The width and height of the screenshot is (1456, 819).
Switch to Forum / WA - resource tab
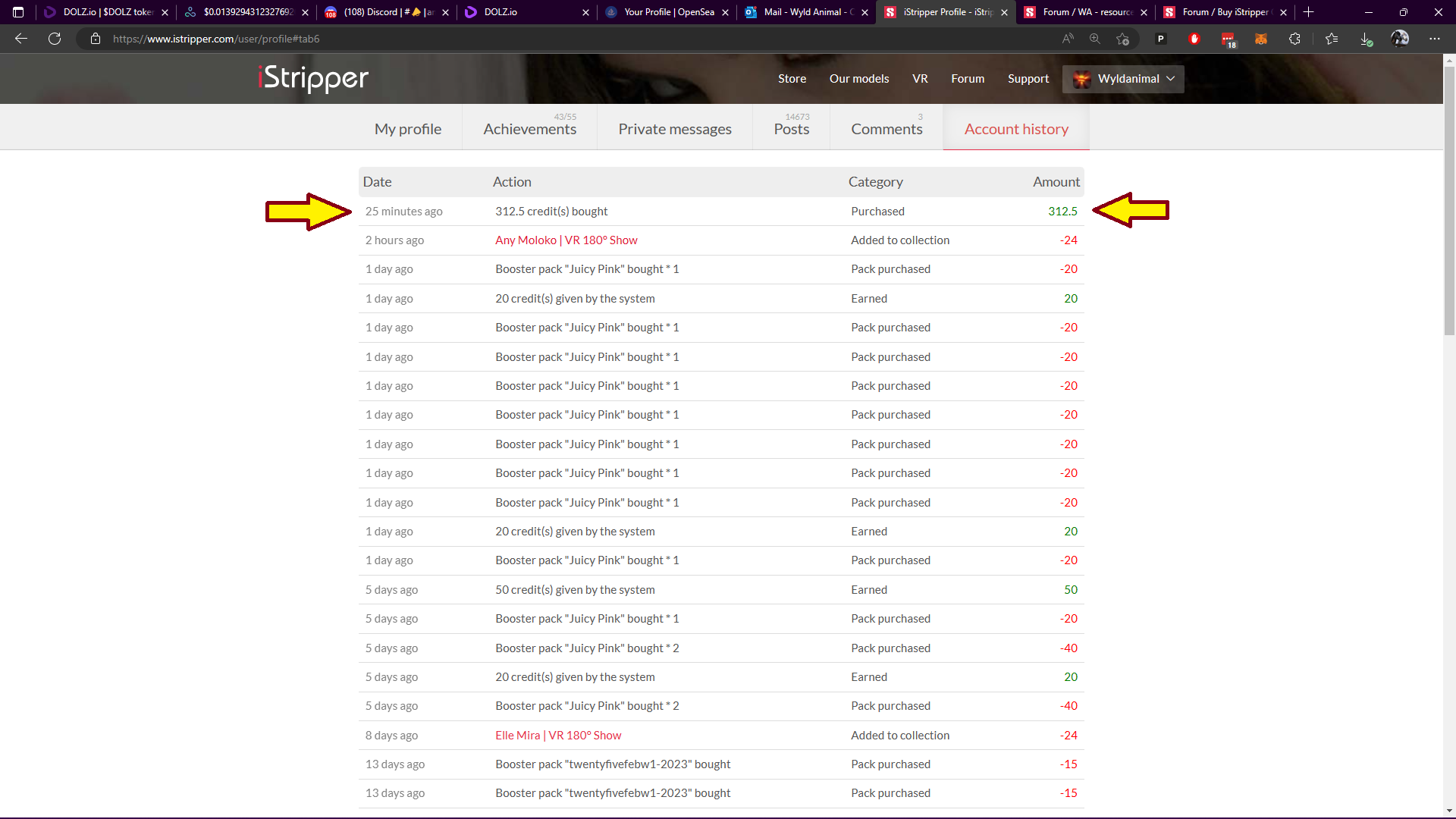click(x=1086, y=12)
